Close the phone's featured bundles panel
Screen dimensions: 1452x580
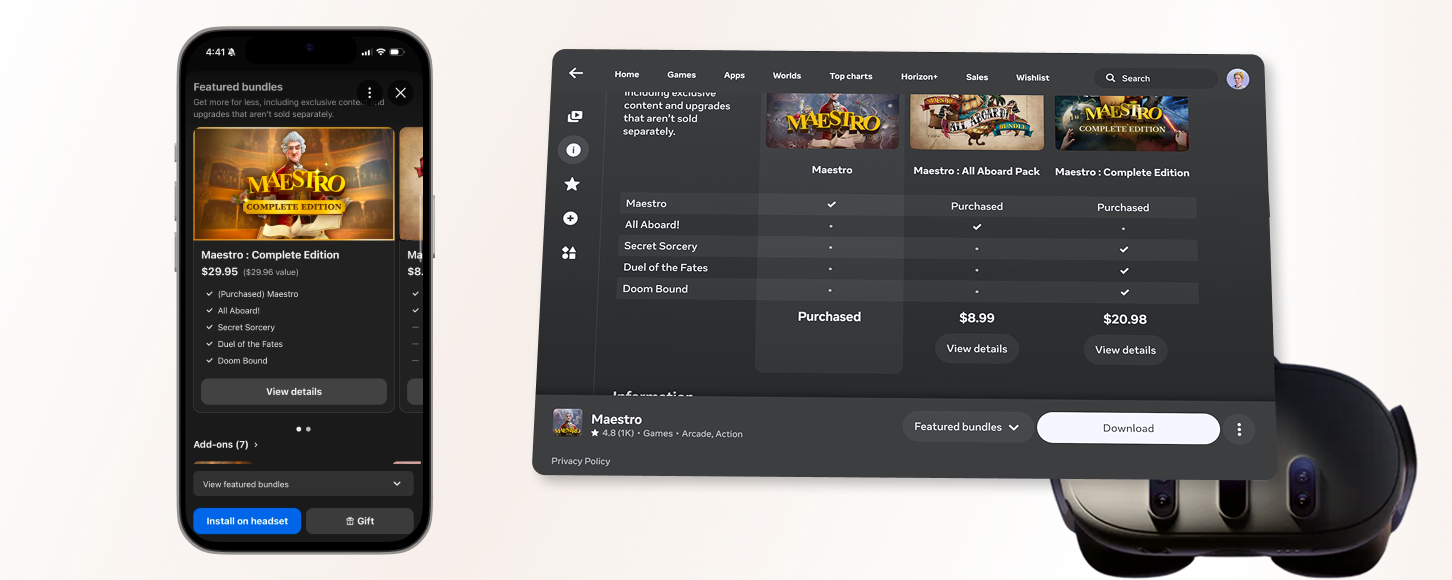401,92
